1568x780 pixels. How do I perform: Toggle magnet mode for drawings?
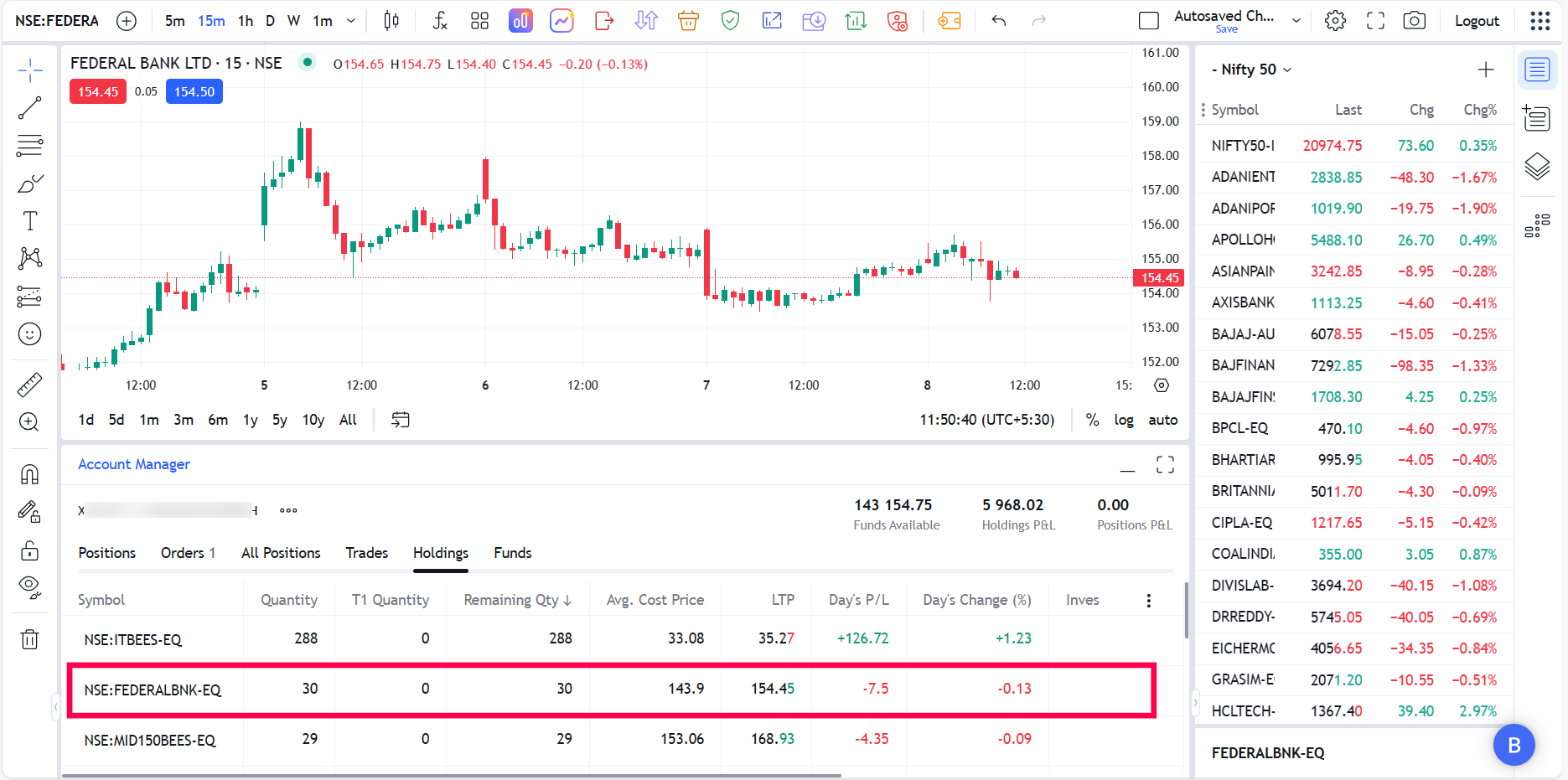tap(30, 474)
